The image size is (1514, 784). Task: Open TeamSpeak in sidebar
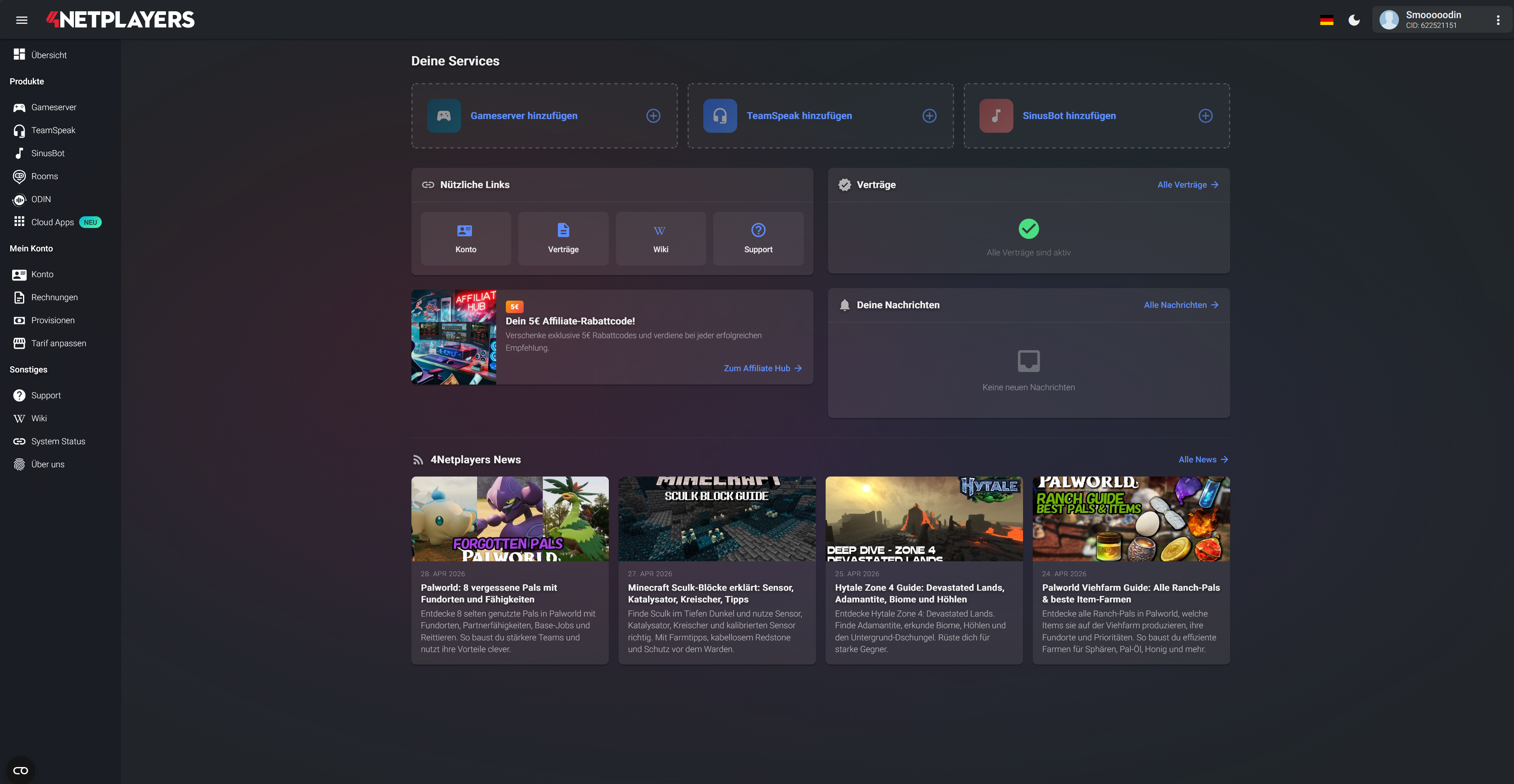pyautogui.click(x=53, y=130)
